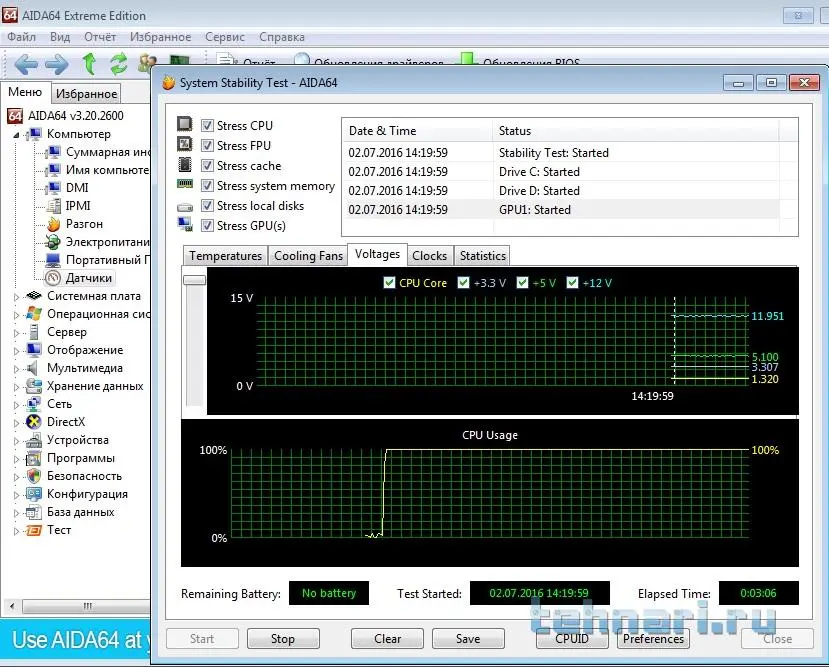829x667 pixels.
Task: Toggle the +12 V graph checkbox
Action: 572,283
